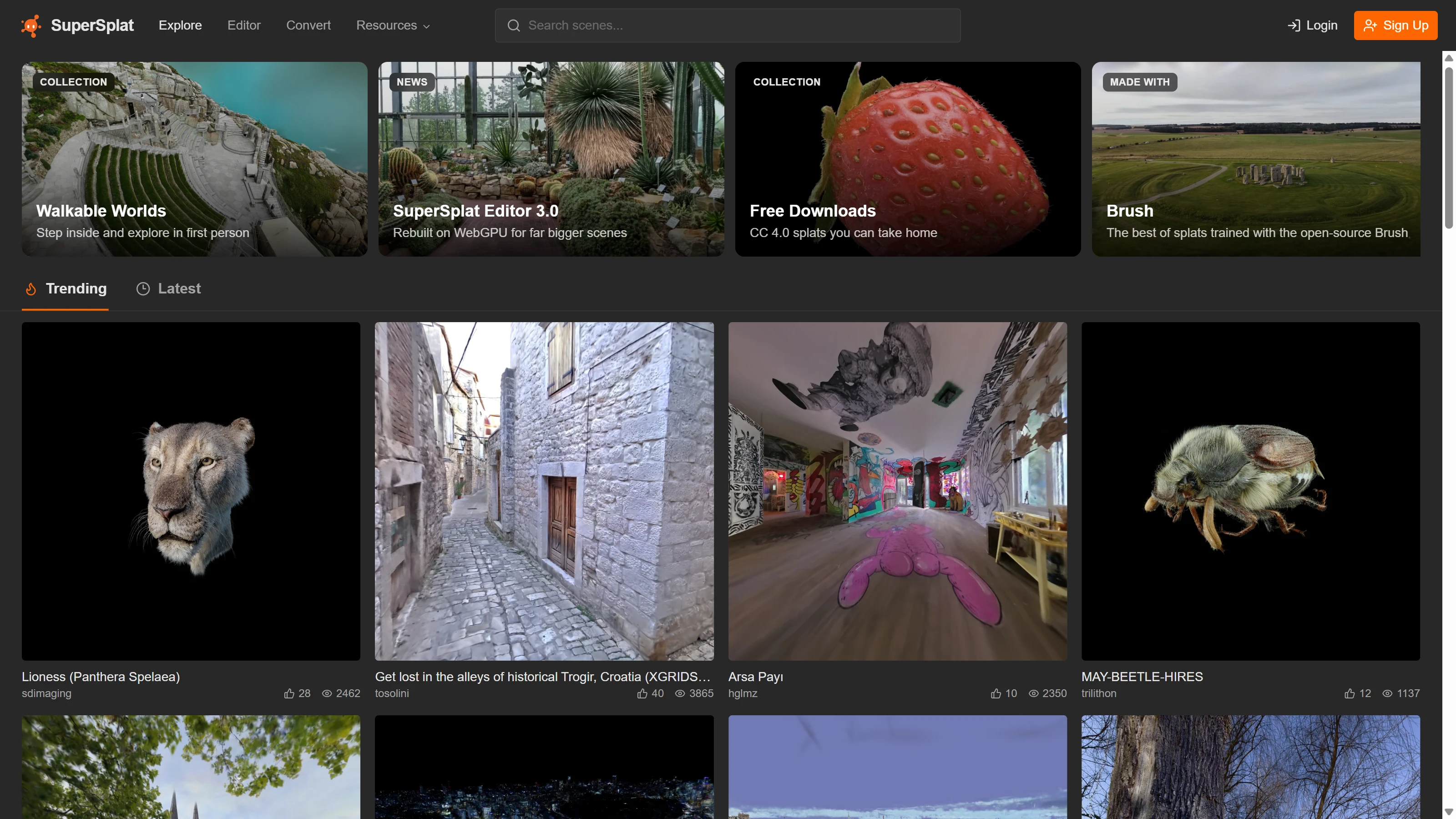Like the Arsa Payı scene
The height and width of the screenshot is (819, 1456).
pos(996,693)
